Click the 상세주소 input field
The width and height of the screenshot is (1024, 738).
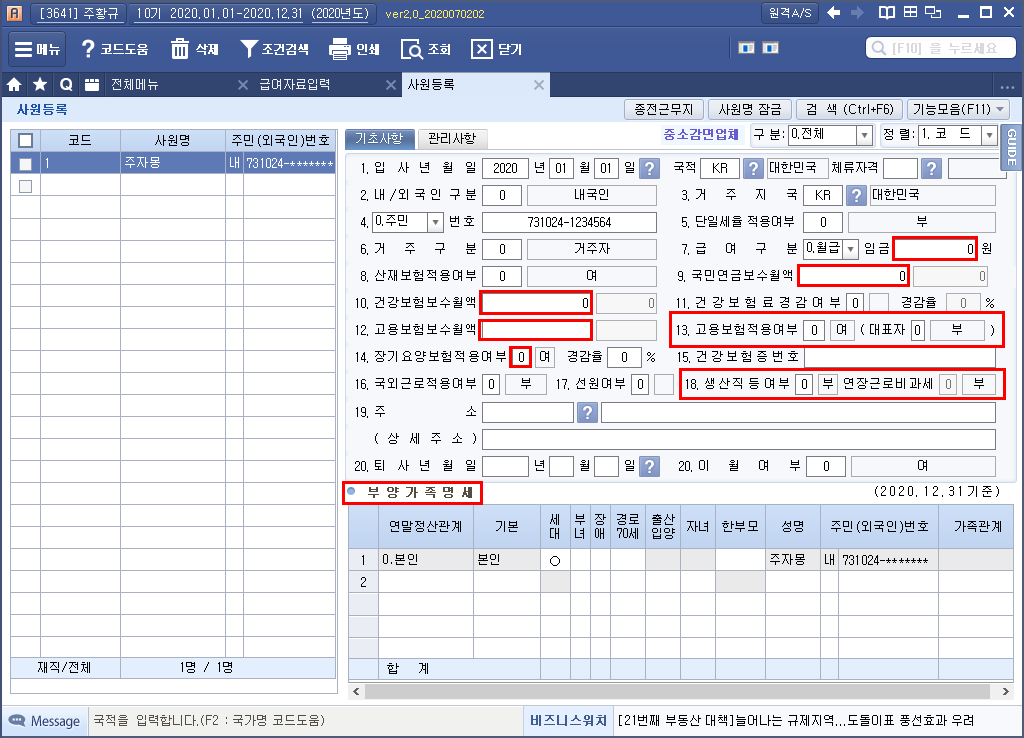tap(739, 440)
